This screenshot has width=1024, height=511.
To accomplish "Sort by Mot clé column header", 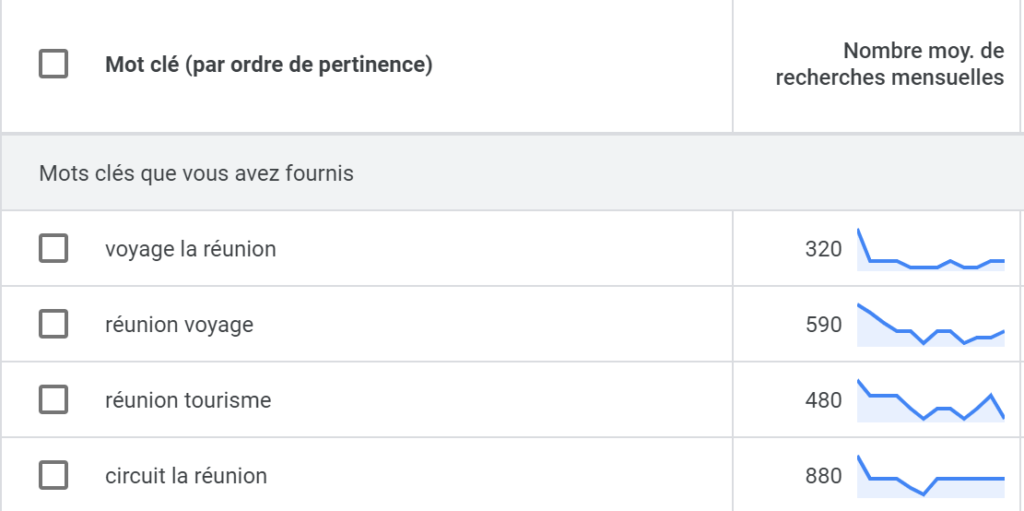I will 268,65.
